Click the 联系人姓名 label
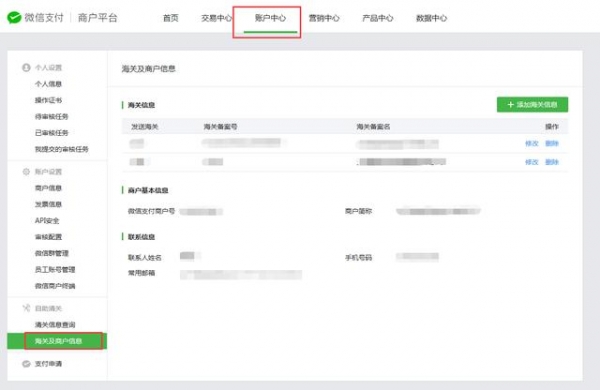 145,258
